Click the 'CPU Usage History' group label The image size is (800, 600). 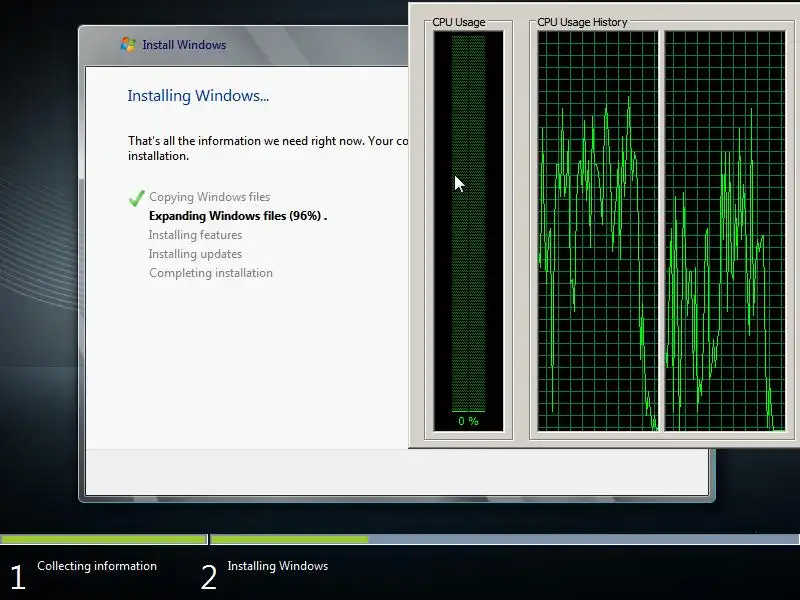click(582, 22)
